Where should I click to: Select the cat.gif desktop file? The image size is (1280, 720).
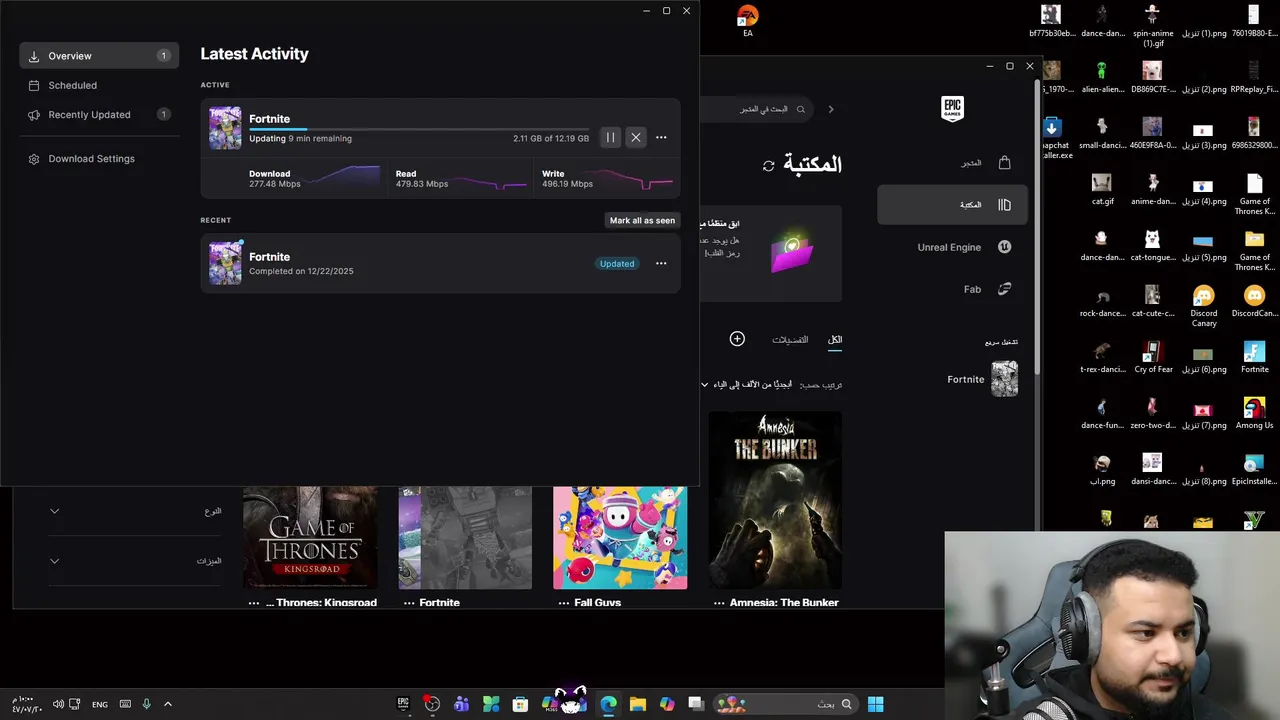(1102, 189)
